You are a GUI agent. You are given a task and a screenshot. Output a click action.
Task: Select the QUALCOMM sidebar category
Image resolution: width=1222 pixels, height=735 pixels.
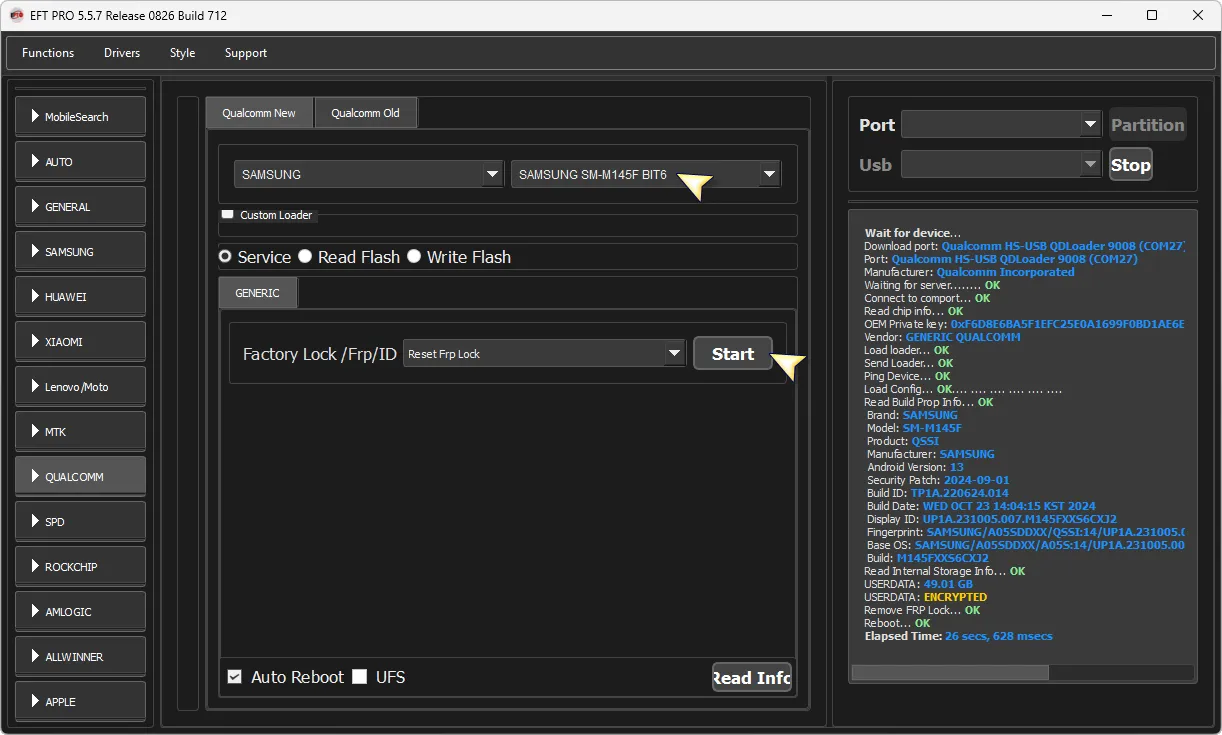[80, 476]
